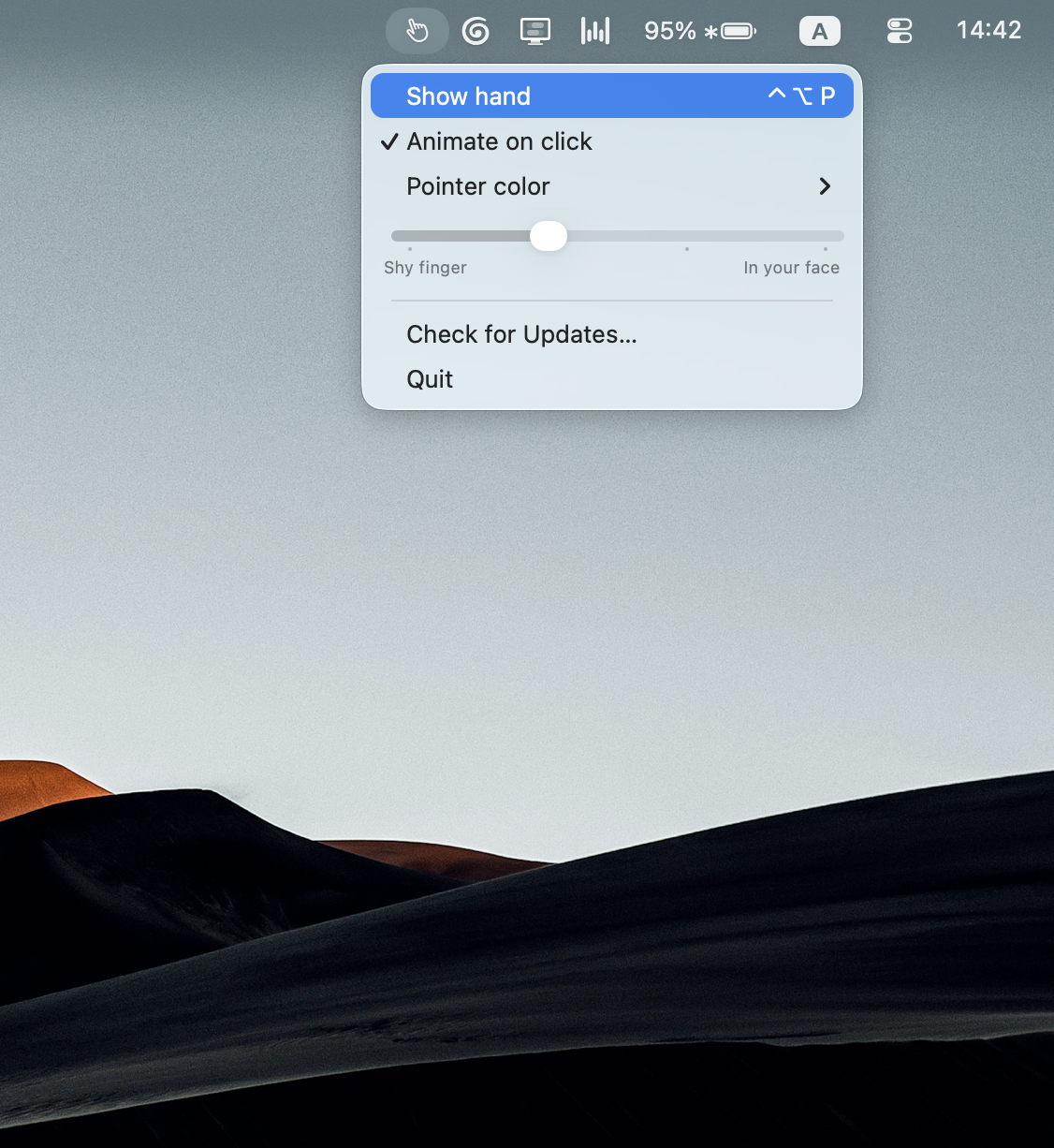Viewport: 1054px width, 1148px height.
Task: Open the spiral swirl menu bar icon
Action: pyautogui.click(x=476, y=32)
